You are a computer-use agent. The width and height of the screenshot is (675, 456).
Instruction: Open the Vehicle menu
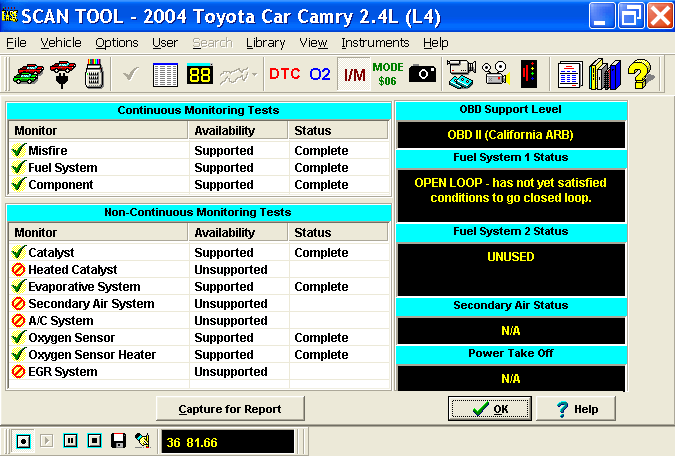[x=60, y=43]
